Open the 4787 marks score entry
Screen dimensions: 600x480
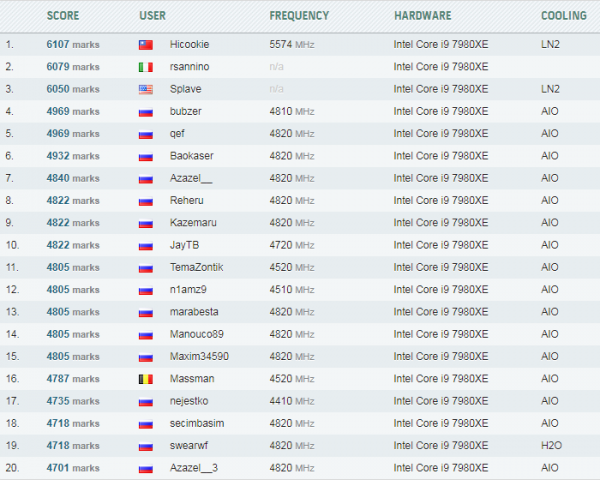coord(73,379)
